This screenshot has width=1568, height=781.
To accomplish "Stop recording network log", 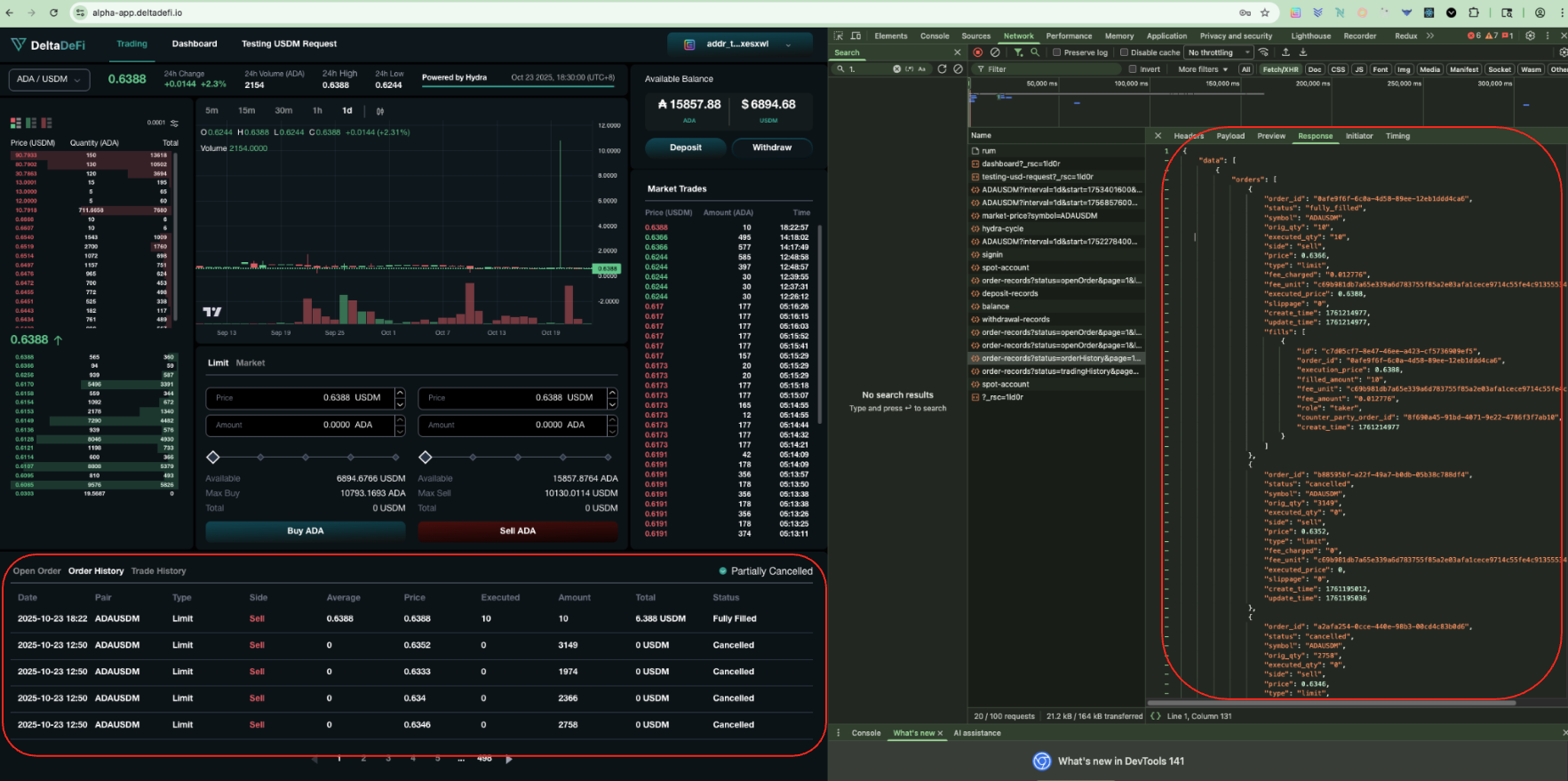I will (978, 52).
